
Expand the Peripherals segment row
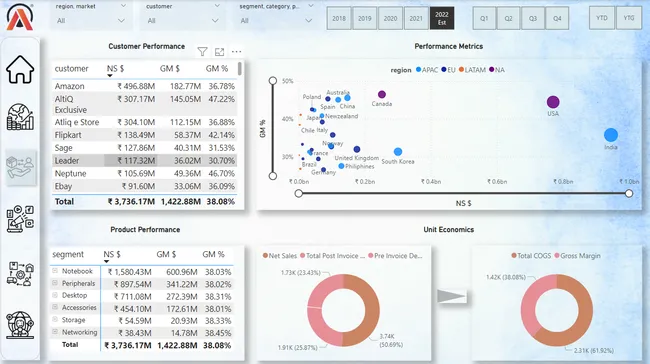click(x=55, y=283)
